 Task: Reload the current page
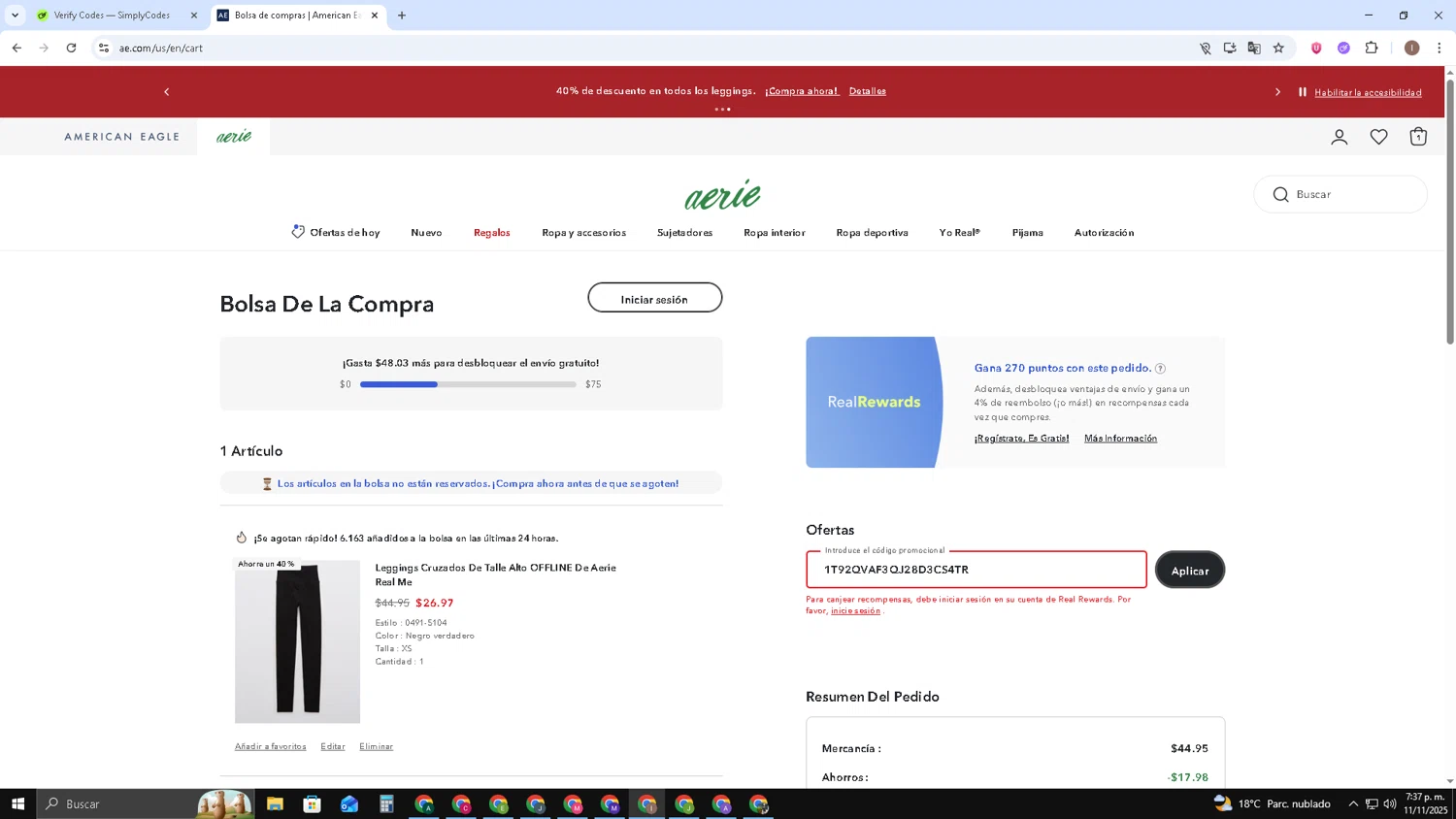pos(71,48)
